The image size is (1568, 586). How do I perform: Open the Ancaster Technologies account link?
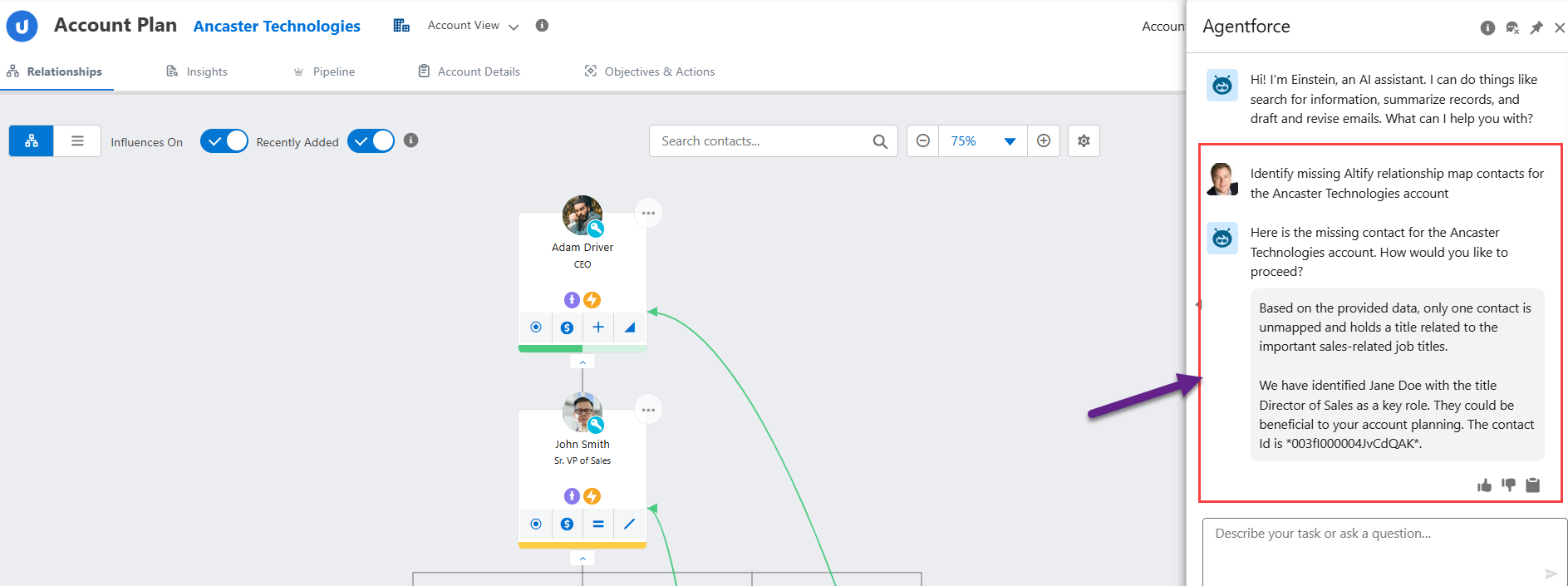(277, 26)
